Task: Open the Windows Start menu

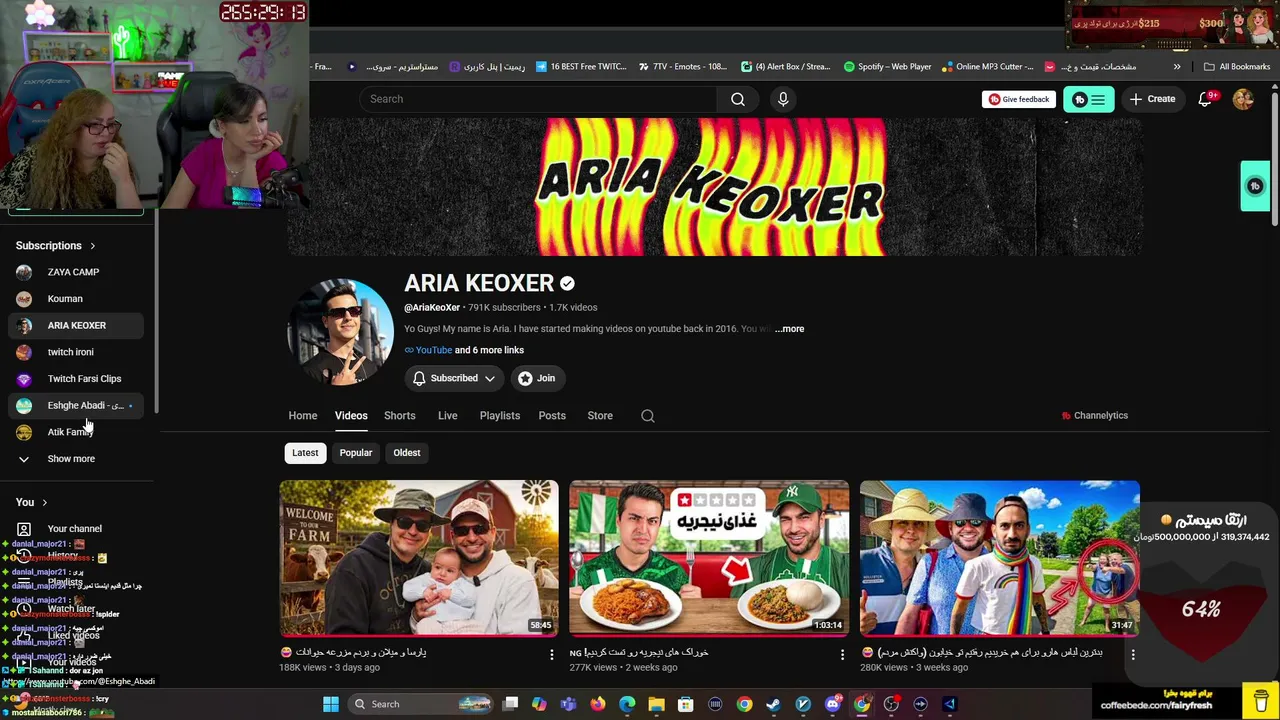Action: 331,704
